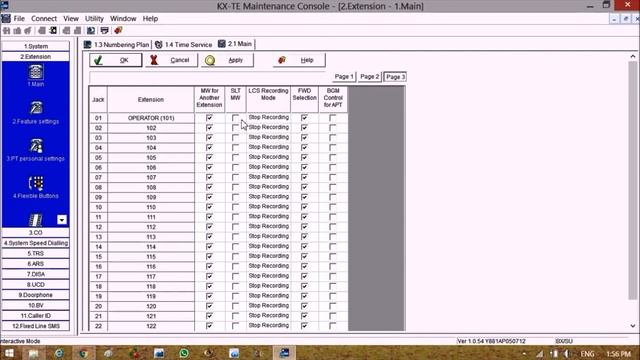Select the extension cell '102'
Image resolution: width=640 pixels, height=360 pixels.
[x=151, y=128]
